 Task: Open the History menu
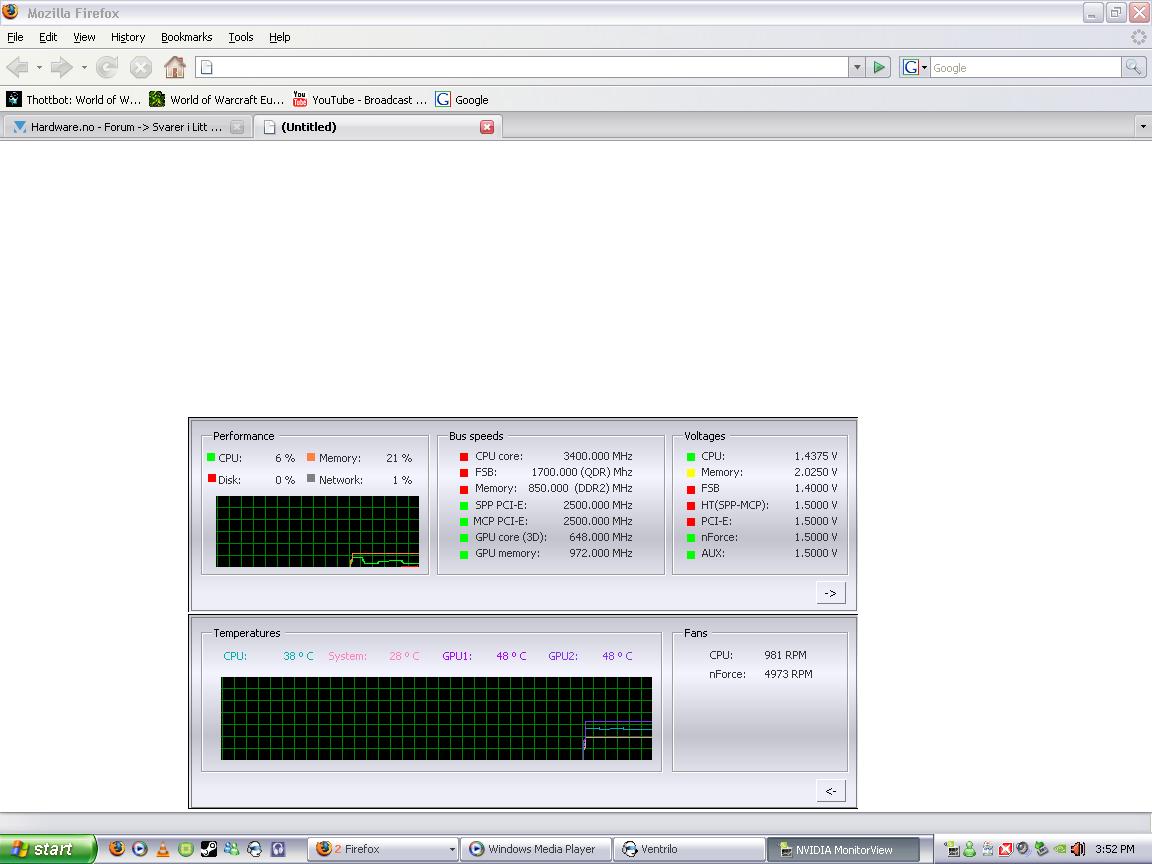point(128,37)
